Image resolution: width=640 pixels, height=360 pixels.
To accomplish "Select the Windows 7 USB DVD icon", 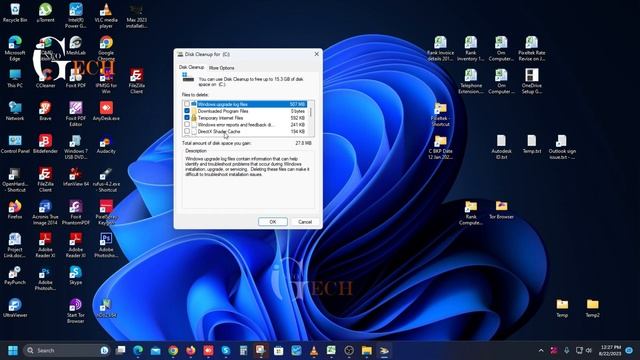I will pyautogui.click(x=76, y=147).
